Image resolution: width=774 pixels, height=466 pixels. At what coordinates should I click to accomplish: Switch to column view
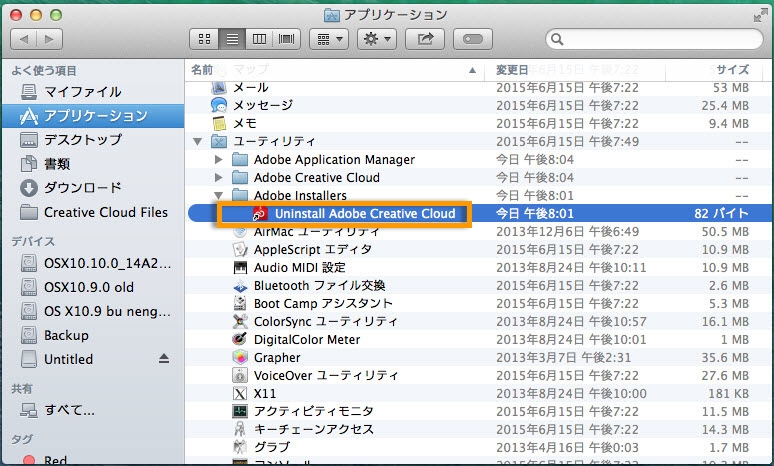259,39
